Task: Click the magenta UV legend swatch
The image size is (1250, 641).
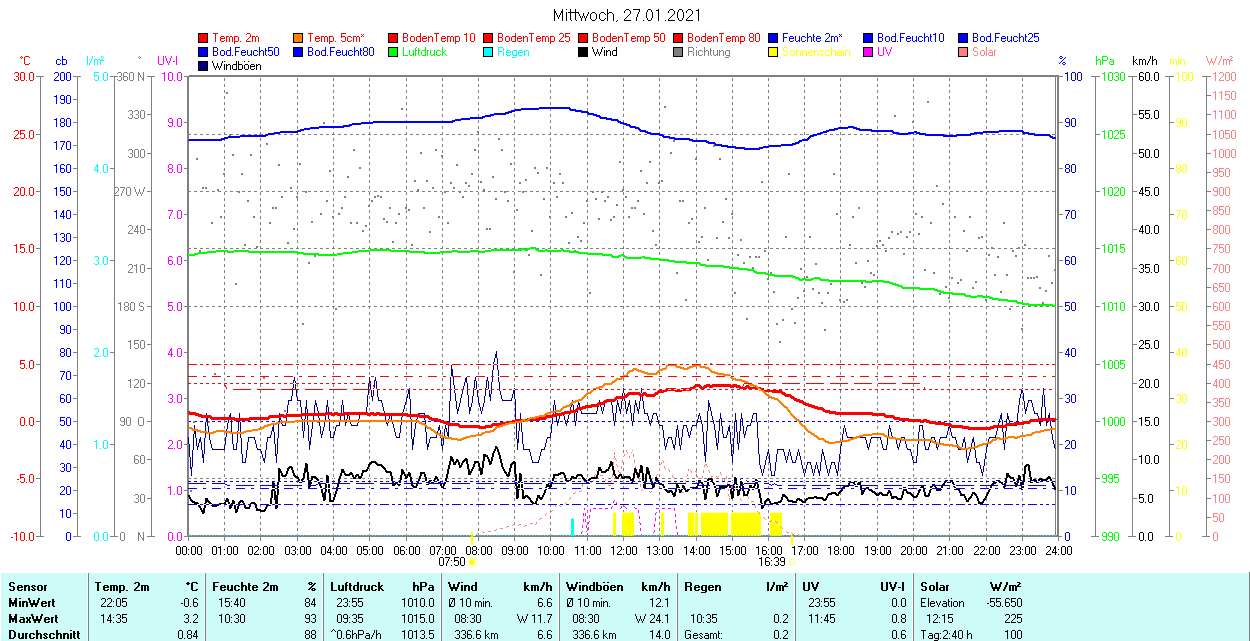Action: coord(869,52)
